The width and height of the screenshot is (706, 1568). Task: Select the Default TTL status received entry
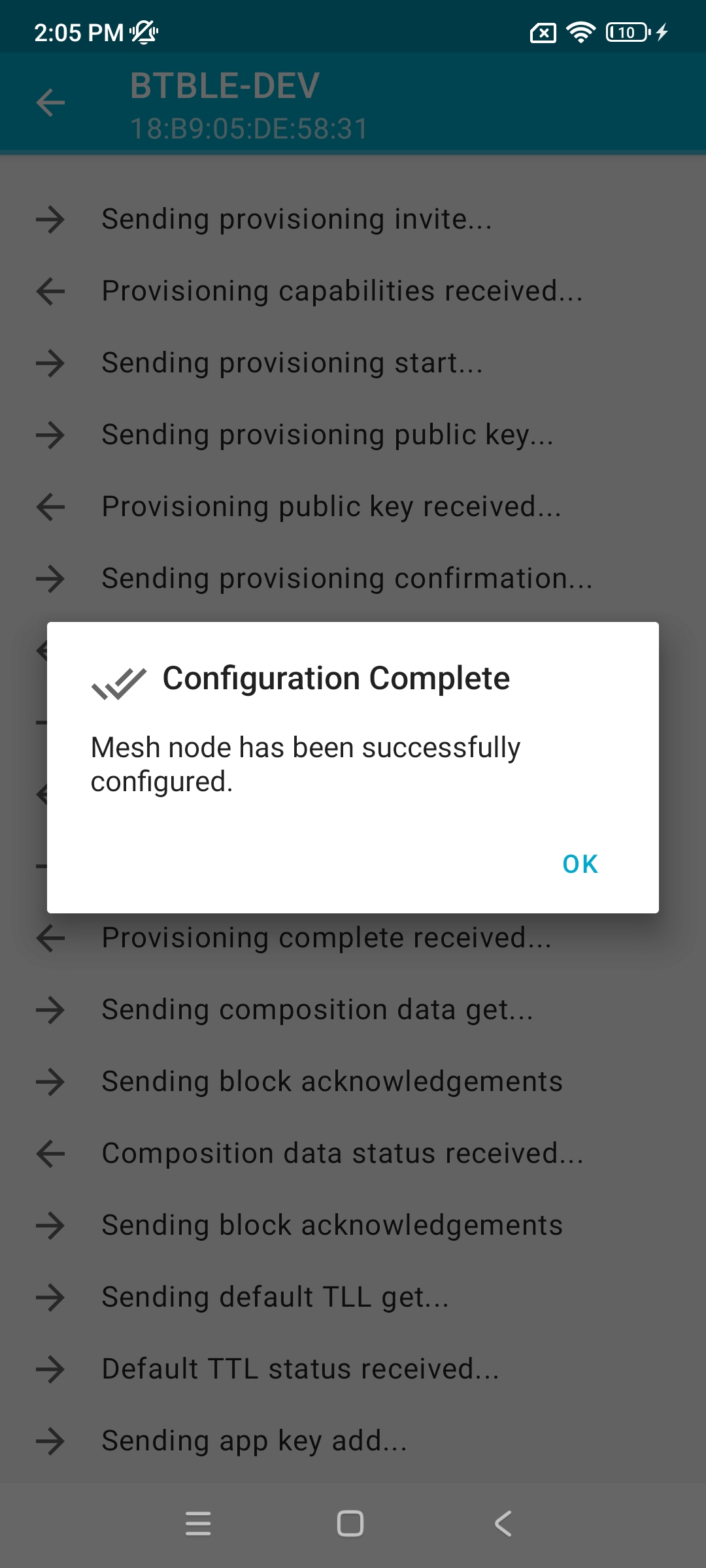301,1369
